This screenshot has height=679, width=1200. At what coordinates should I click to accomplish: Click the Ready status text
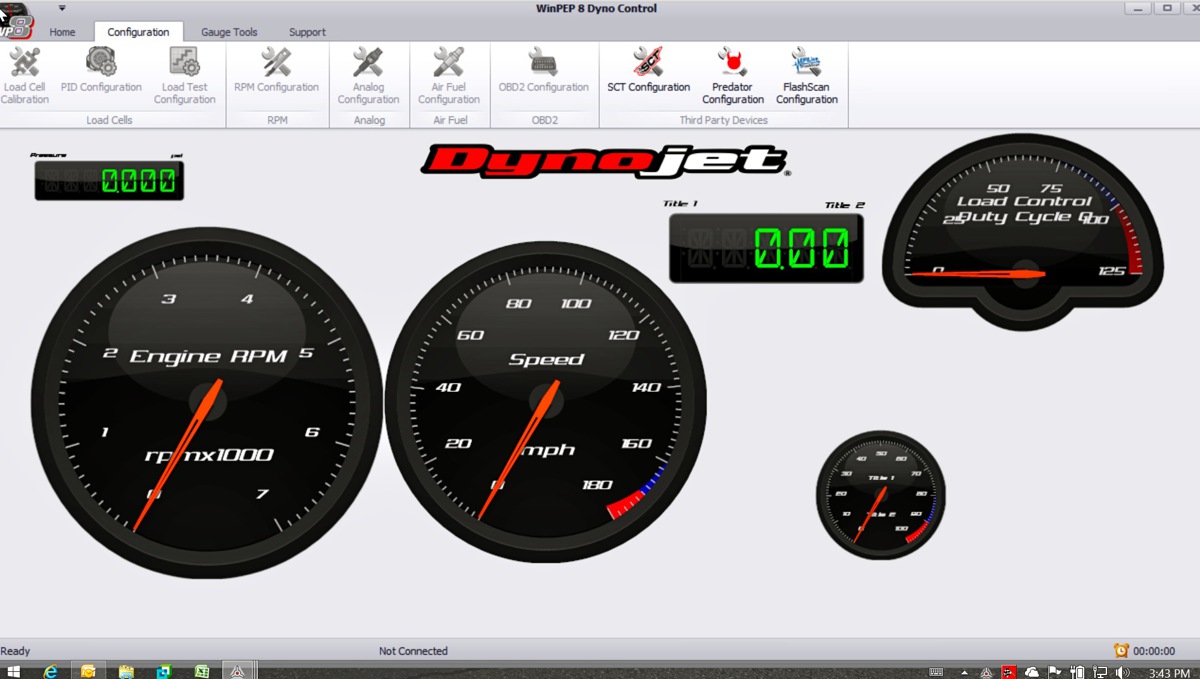coord(15,651)
